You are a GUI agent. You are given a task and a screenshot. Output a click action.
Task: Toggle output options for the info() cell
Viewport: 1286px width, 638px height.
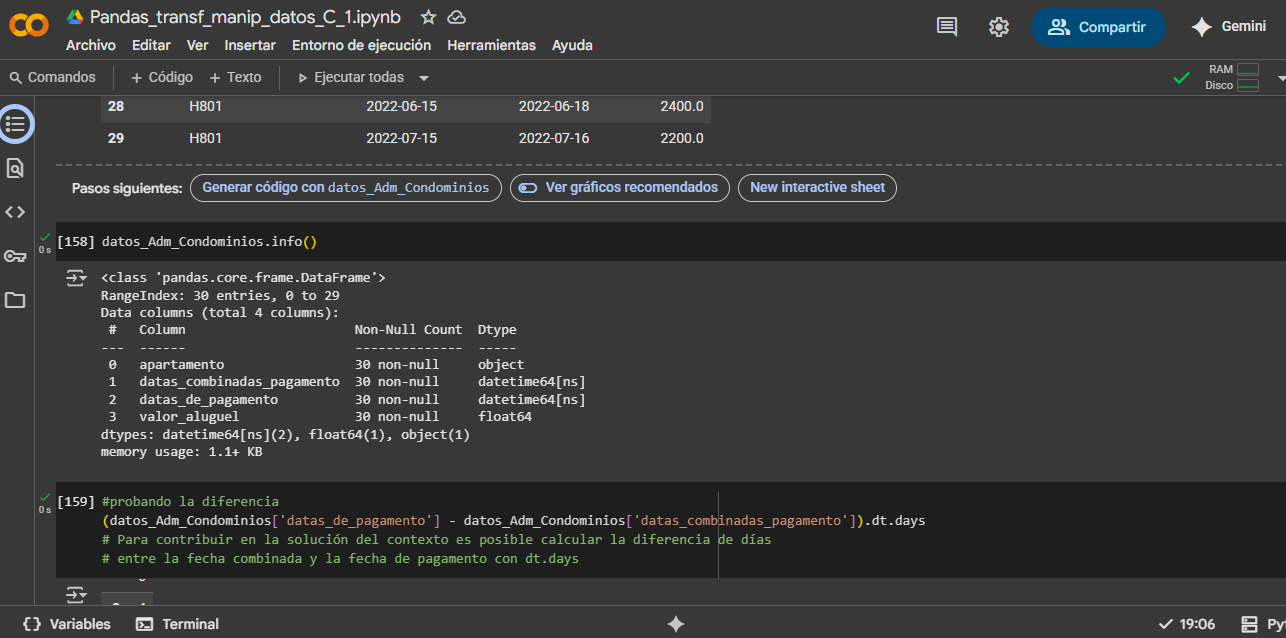76,278
